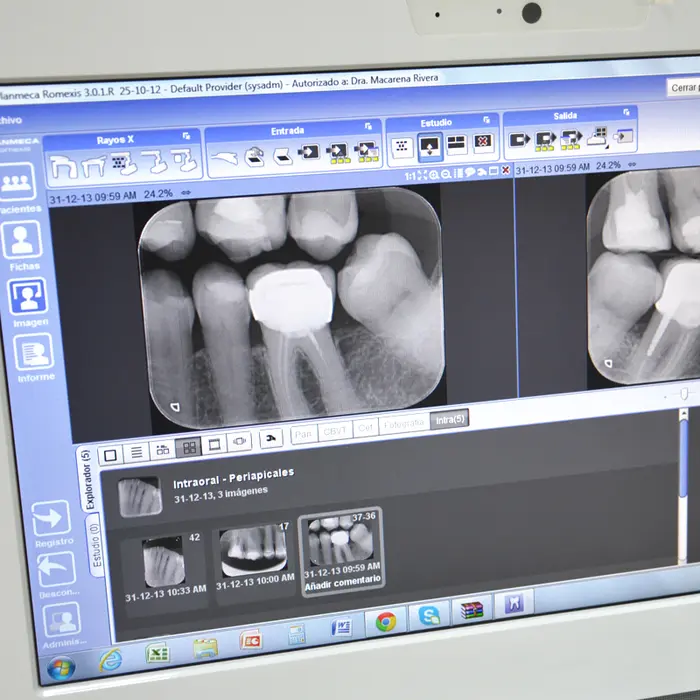Image resolution: width=700 pixels, height=700 pixels.
Task: Select the flatbed scanner icon in Entrada
Action: 283,156
